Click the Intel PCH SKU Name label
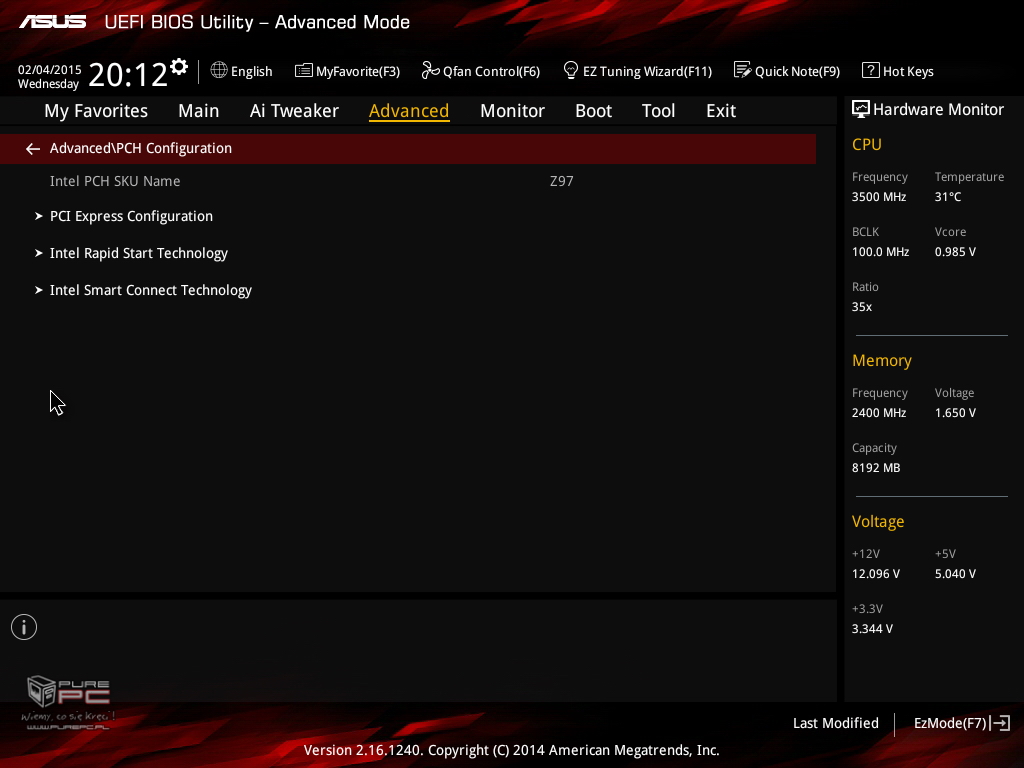 pos(115,181)
